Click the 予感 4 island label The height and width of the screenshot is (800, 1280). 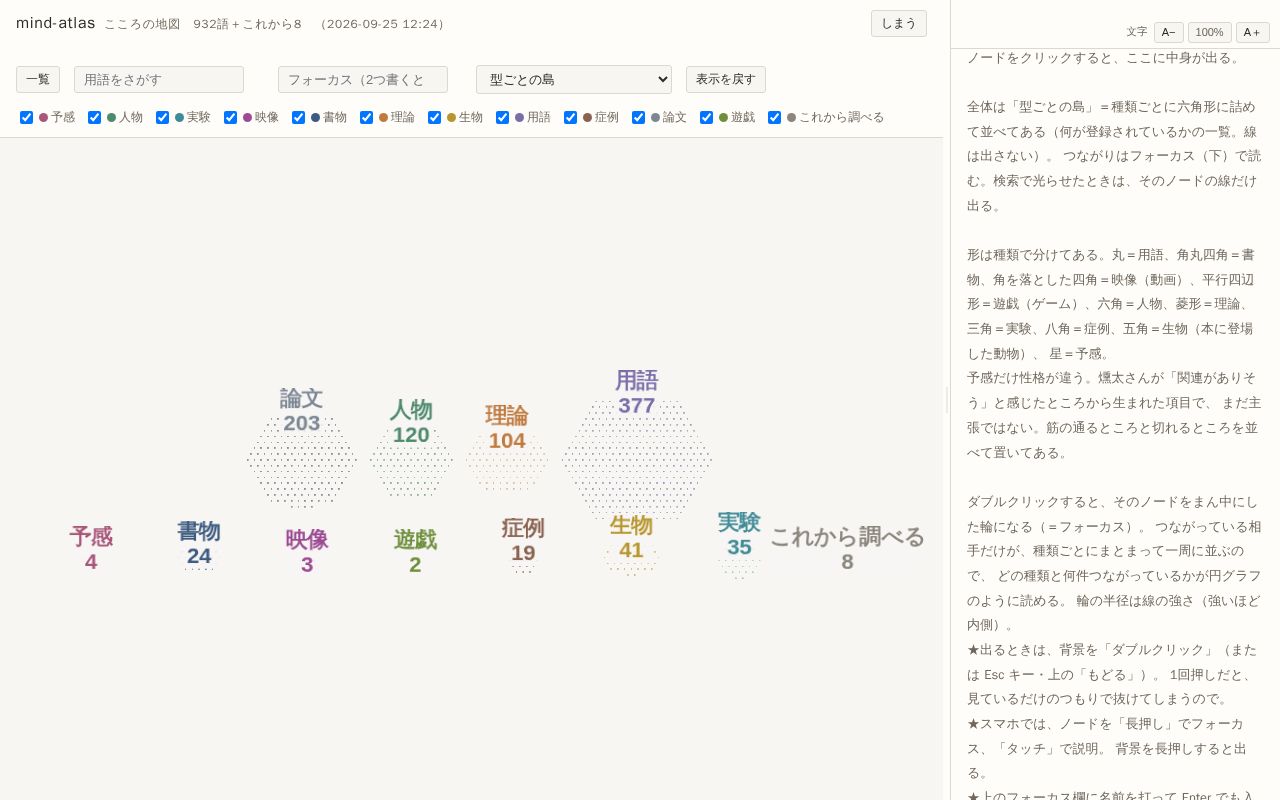(x=91, y=549)
